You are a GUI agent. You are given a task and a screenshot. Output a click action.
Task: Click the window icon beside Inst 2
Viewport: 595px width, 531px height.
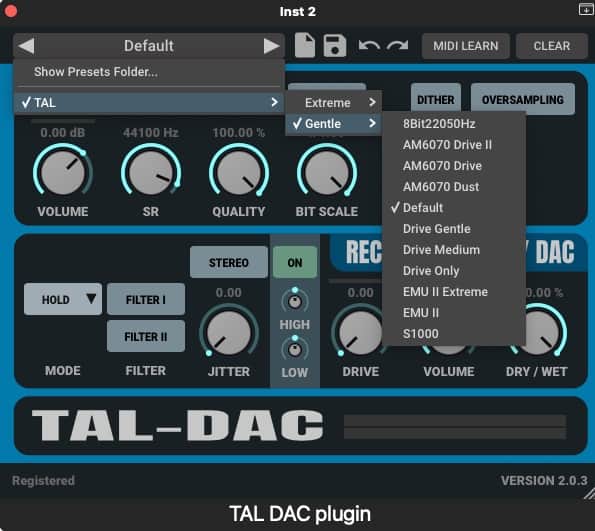coord(587,9)
